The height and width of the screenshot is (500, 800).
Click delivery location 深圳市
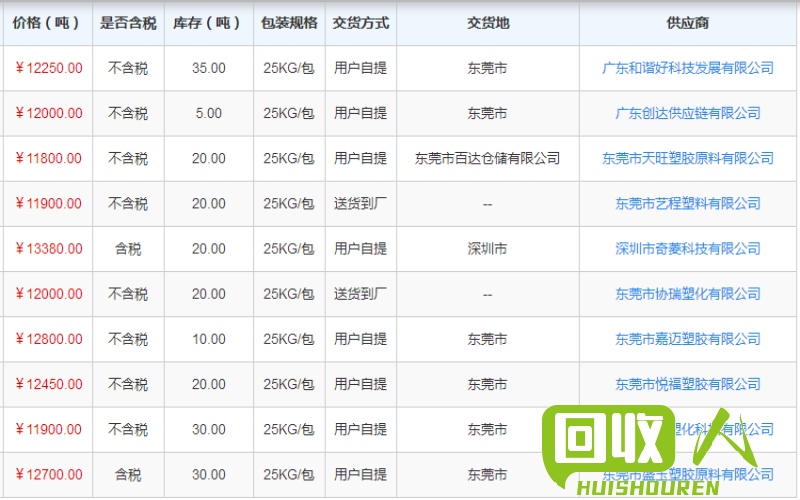(487, 248)
